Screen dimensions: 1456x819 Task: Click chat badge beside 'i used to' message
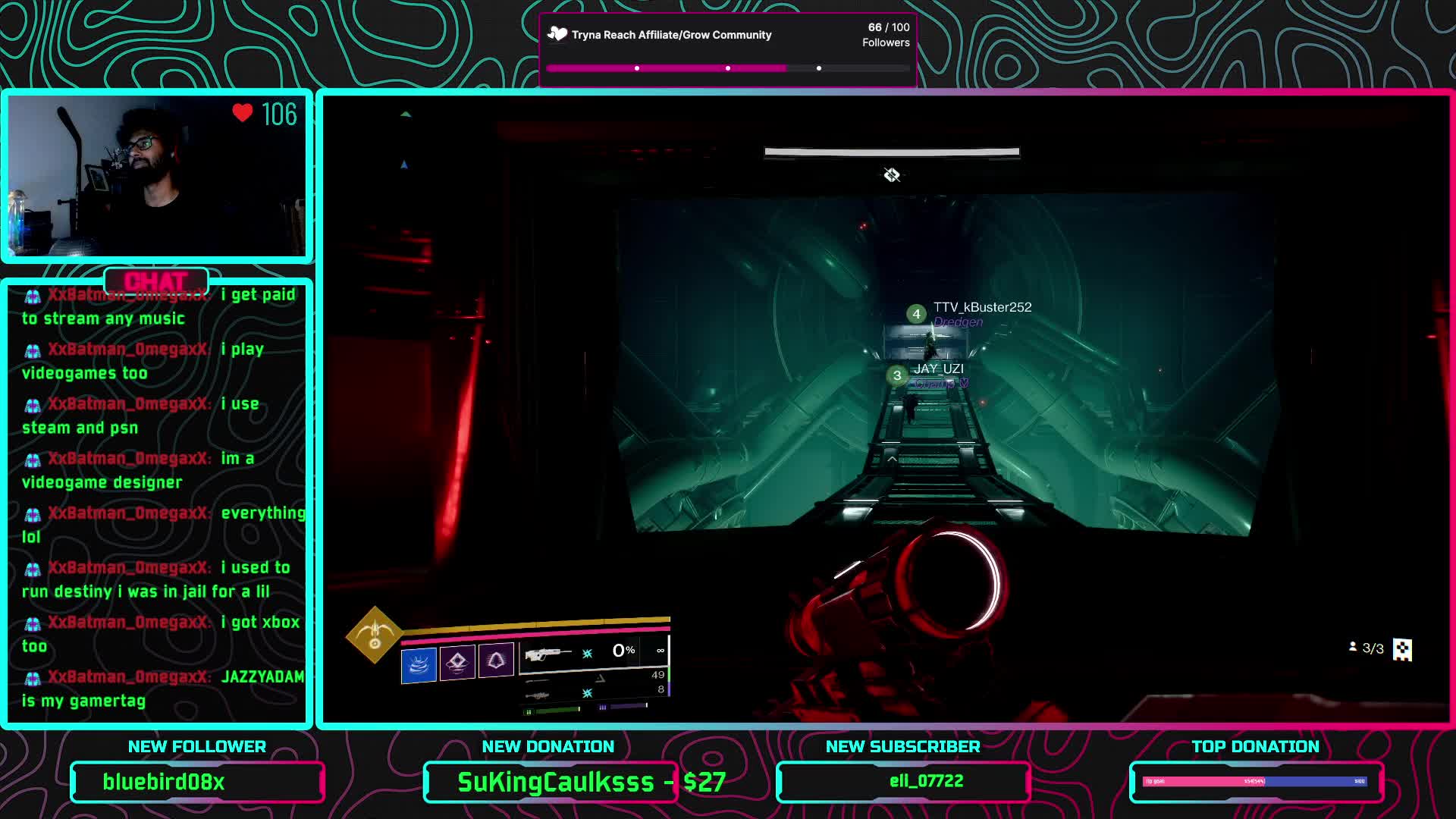pyautogui.click(x=33, y=569)
